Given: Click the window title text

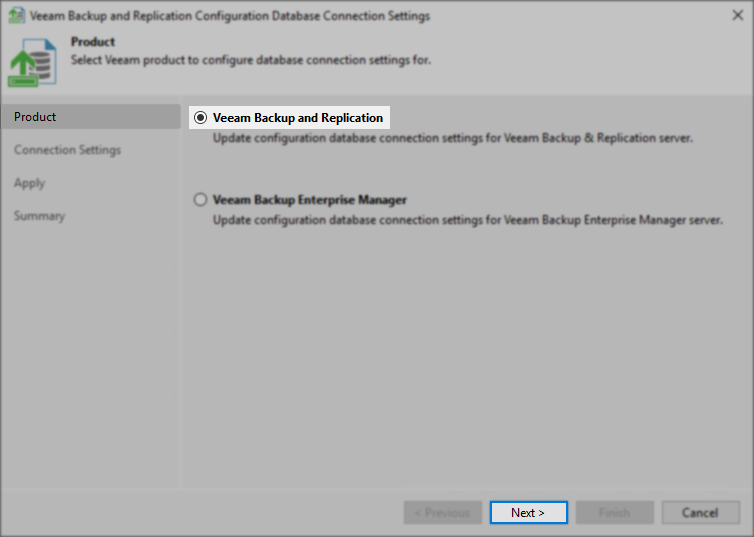Looking at the screenshot, I should point(230,16).
